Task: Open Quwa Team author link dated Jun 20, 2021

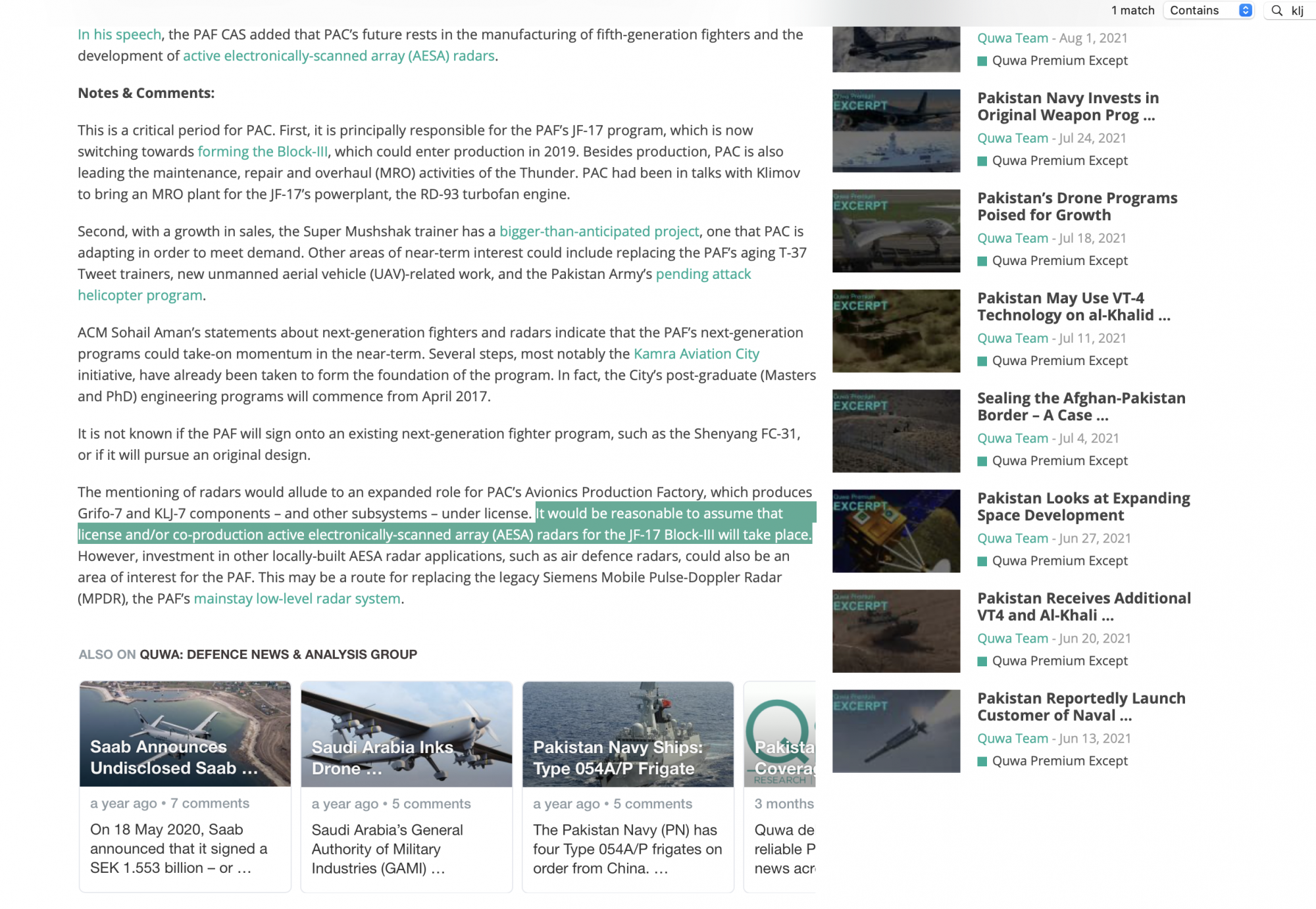Action: 1013,638
